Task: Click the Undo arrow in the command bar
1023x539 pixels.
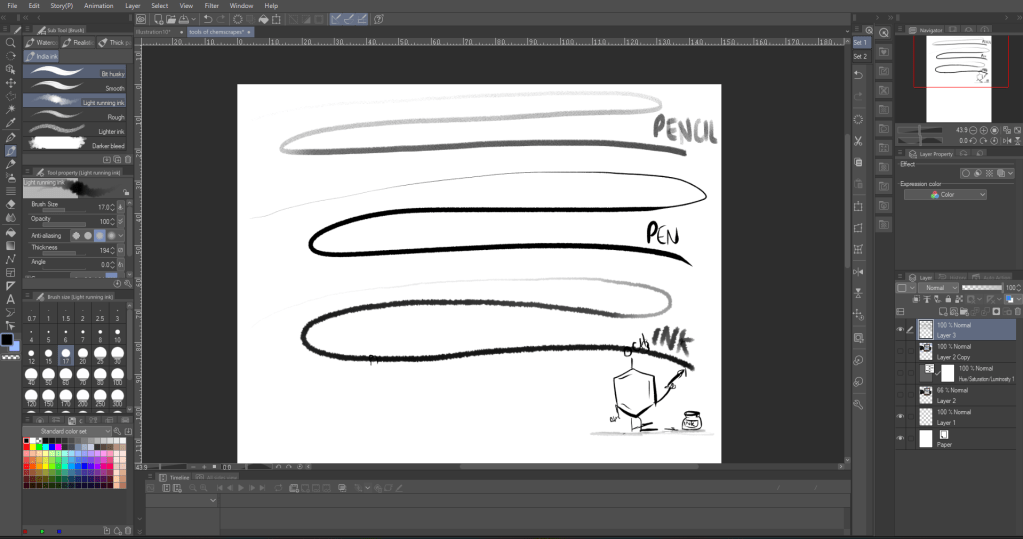Action: (206, 19)
